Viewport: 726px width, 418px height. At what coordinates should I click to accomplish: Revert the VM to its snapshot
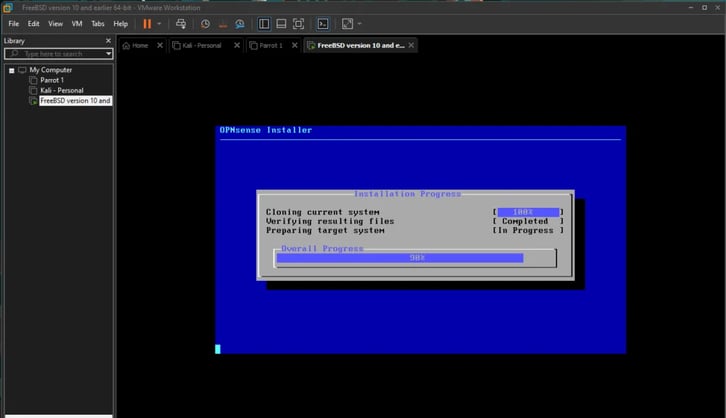(x=223, y=24)
